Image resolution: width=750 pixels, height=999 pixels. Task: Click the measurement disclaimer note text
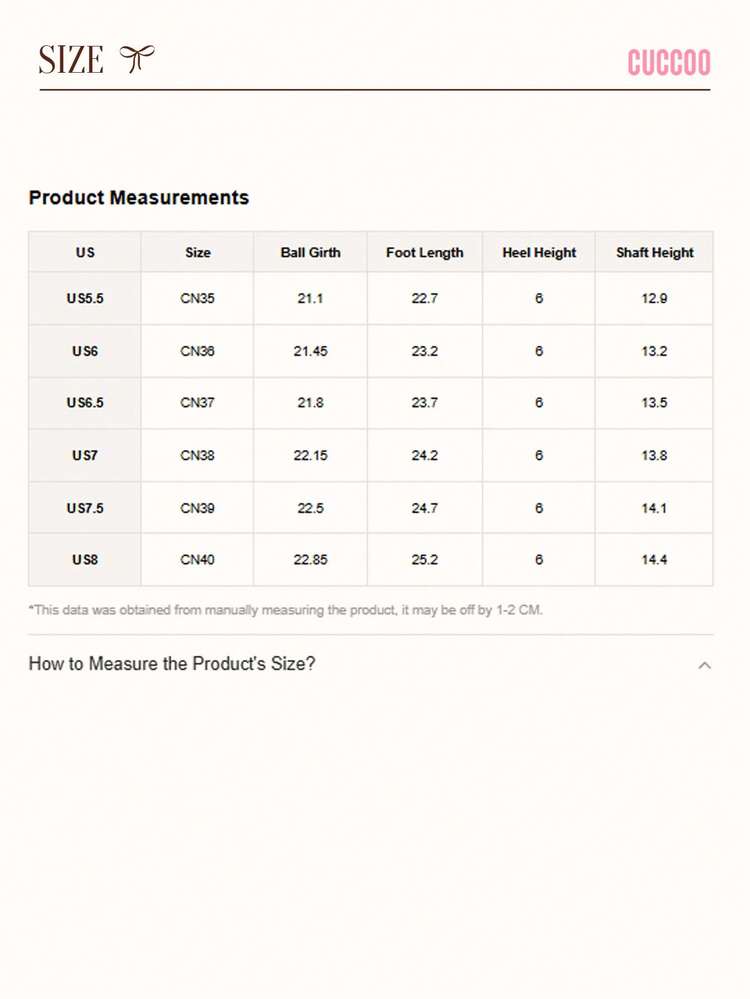(x=286, y=609)
